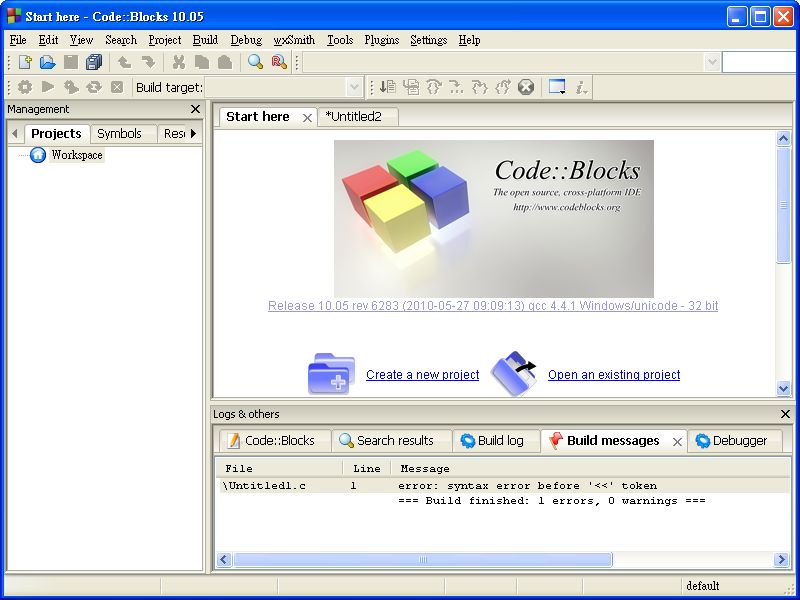The height and width of the screenshot is (600, 800).
Task: Click the Save file disk icon
Action: (71, 62)
